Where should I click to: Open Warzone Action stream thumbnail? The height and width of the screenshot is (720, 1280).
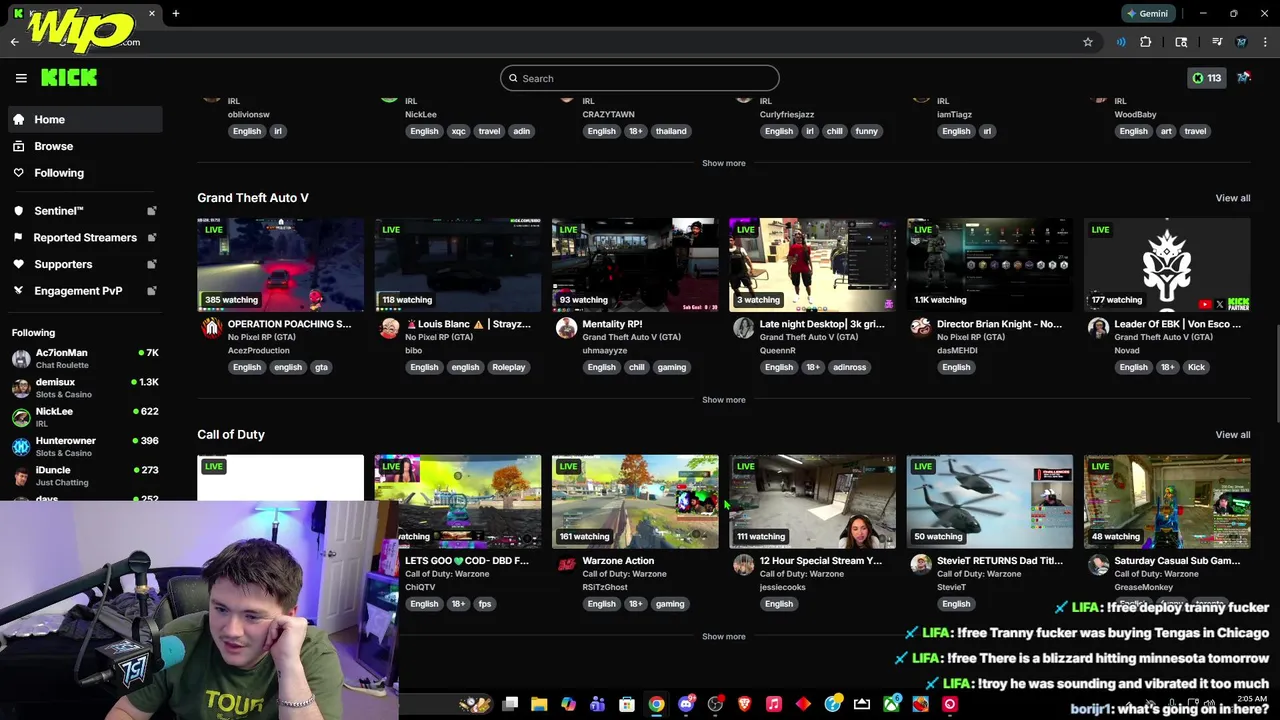click(635, 502)
